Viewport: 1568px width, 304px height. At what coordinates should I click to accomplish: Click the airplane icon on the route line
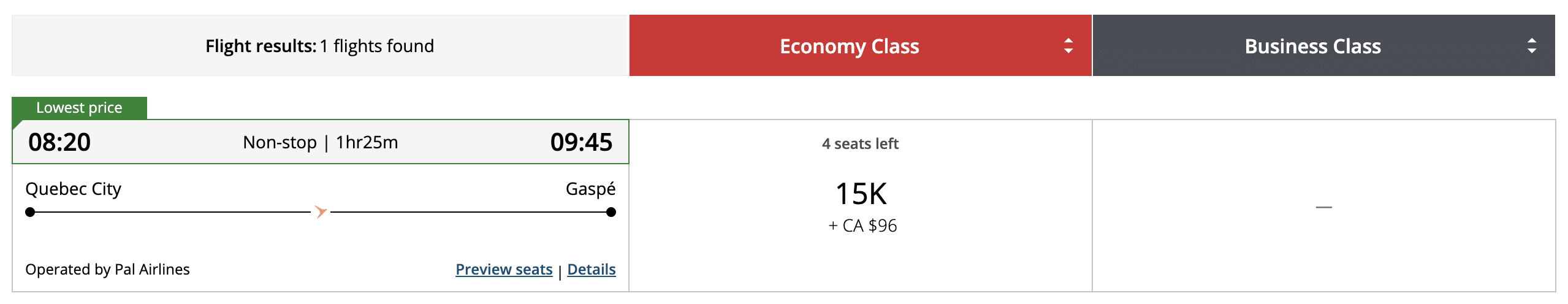point(321,212)
